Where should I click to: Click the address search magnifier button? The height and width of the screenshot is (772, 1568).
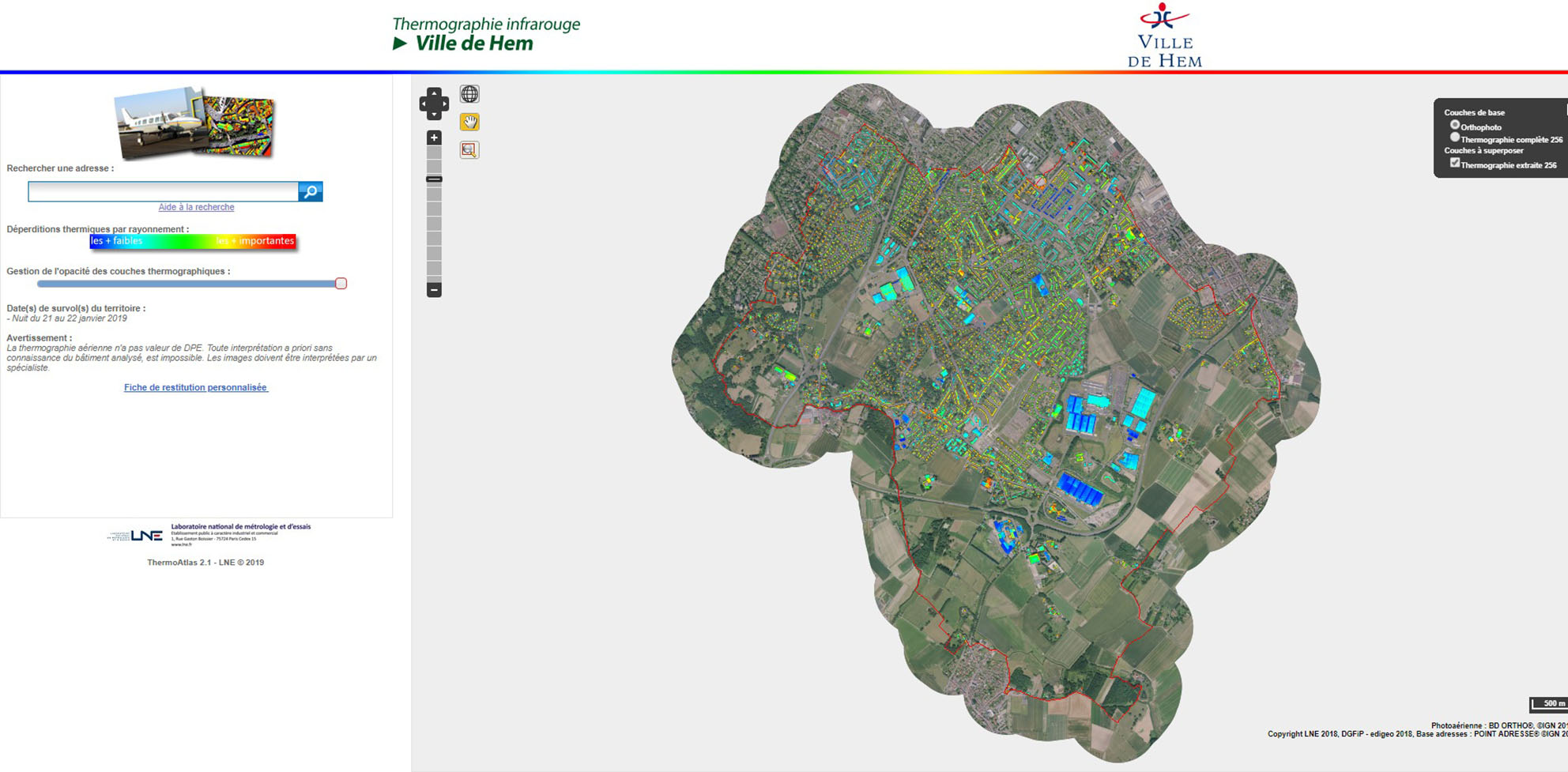click(x=311, y=191)
